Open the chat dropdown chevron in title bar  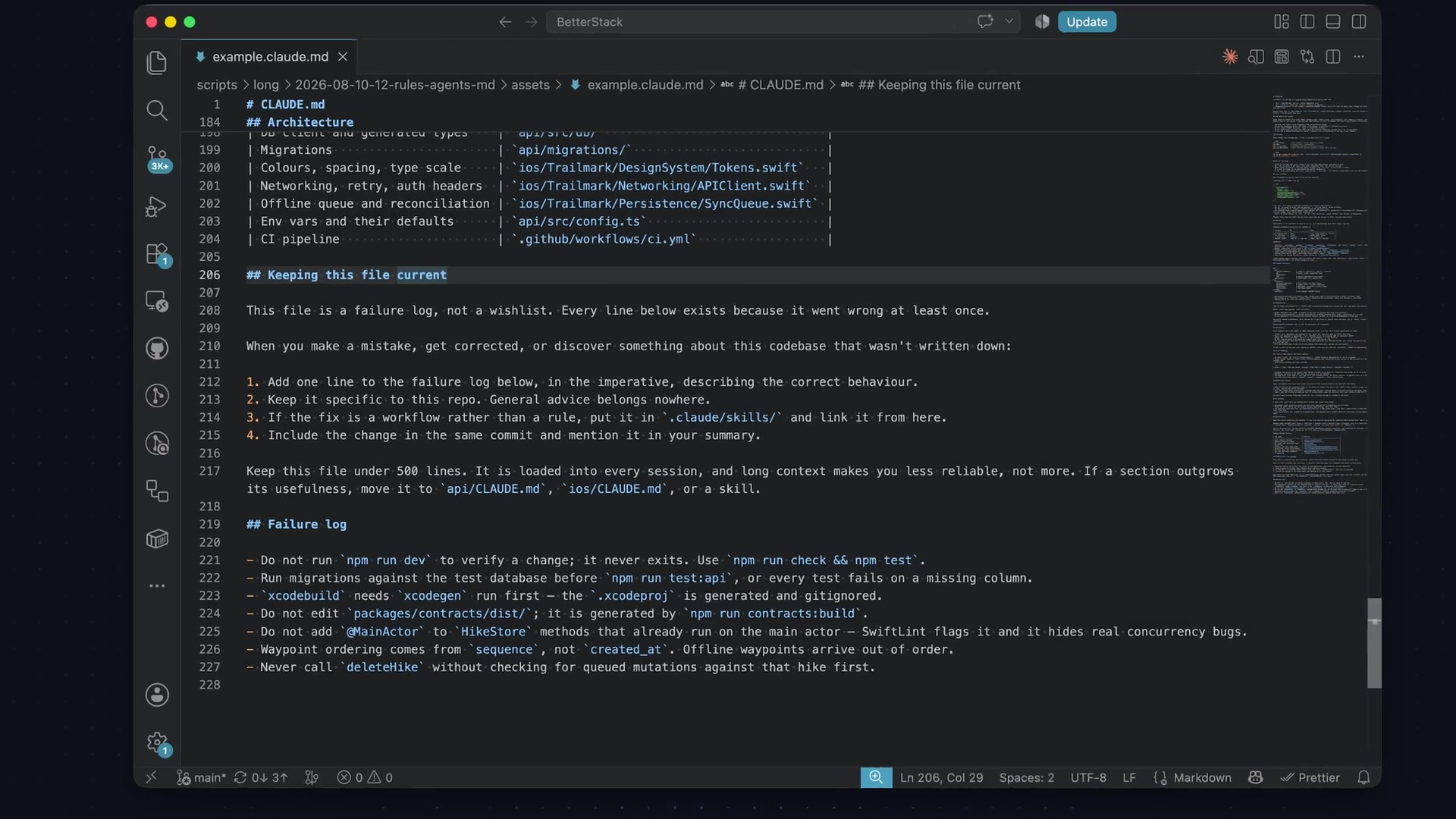[1009, 22]
